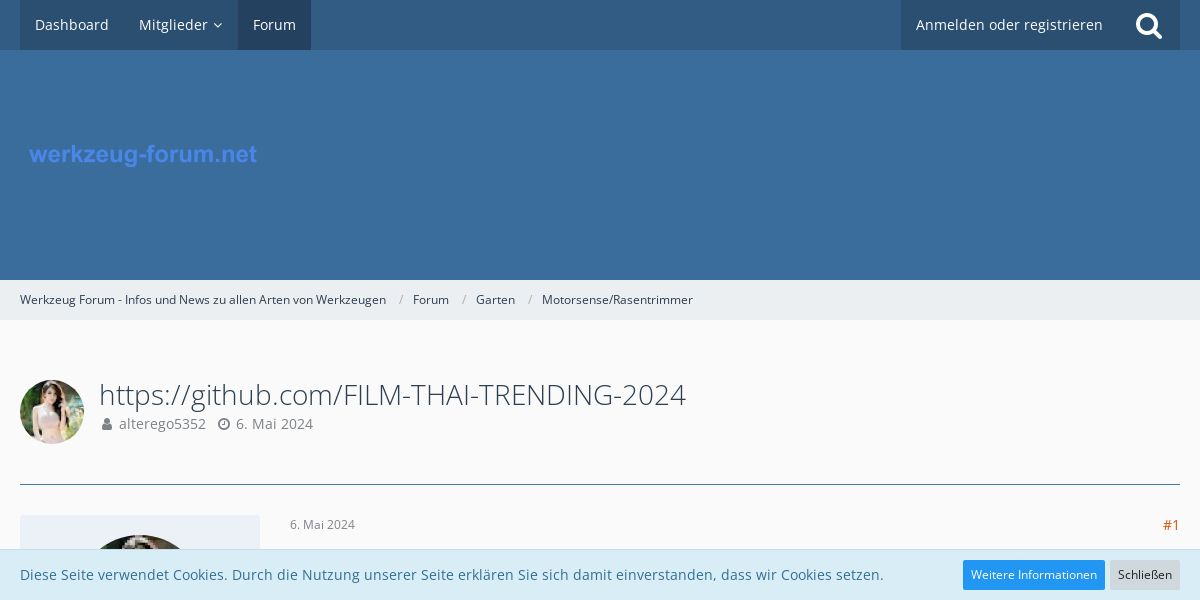The image size is (1200, 600).
Task: Navigate to the Garten breadcrumb
Action: coord(495,300)
